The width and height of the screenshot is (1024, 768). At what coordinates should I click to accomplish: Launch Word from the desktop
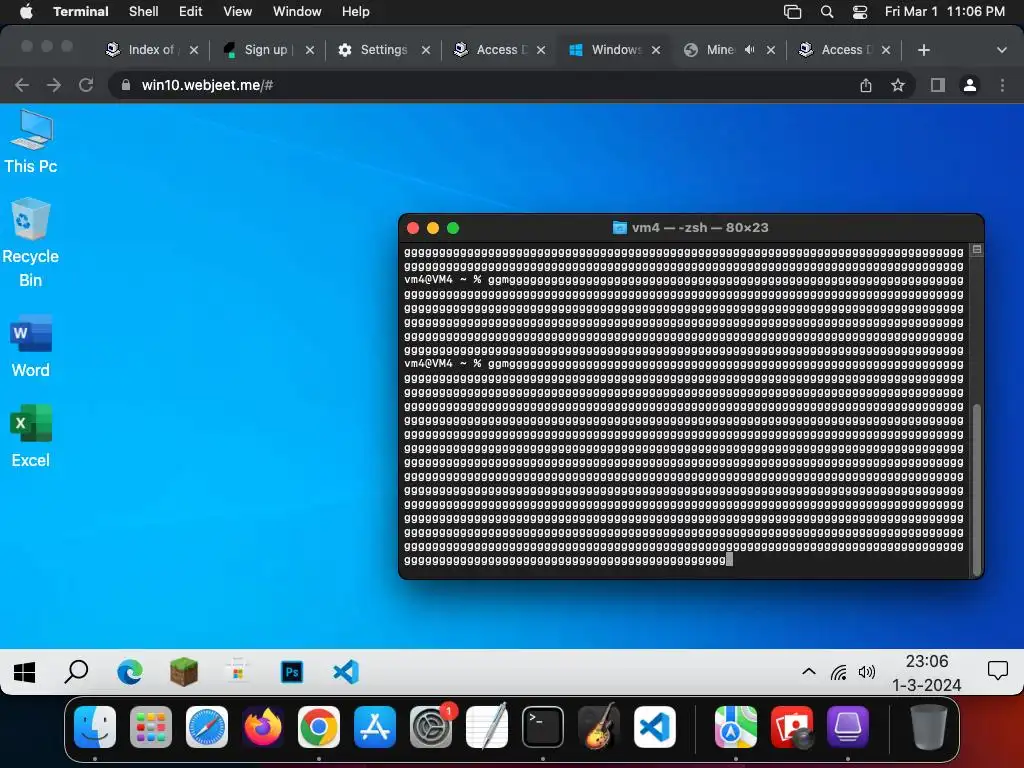[x=31, y=347]
